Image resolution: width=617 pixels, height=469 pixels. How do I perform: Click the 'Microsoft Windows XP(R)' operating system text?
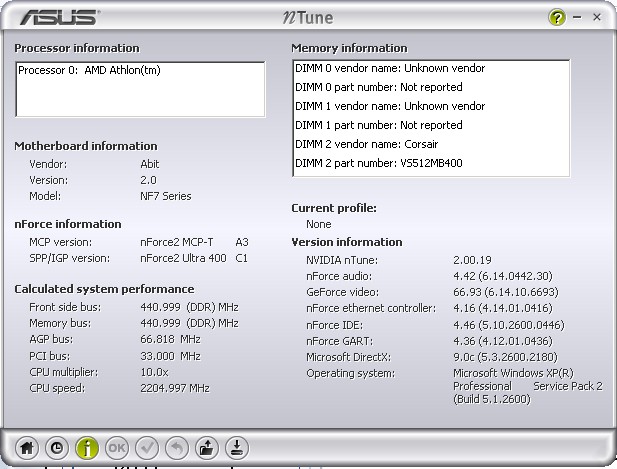coord(513,373)
